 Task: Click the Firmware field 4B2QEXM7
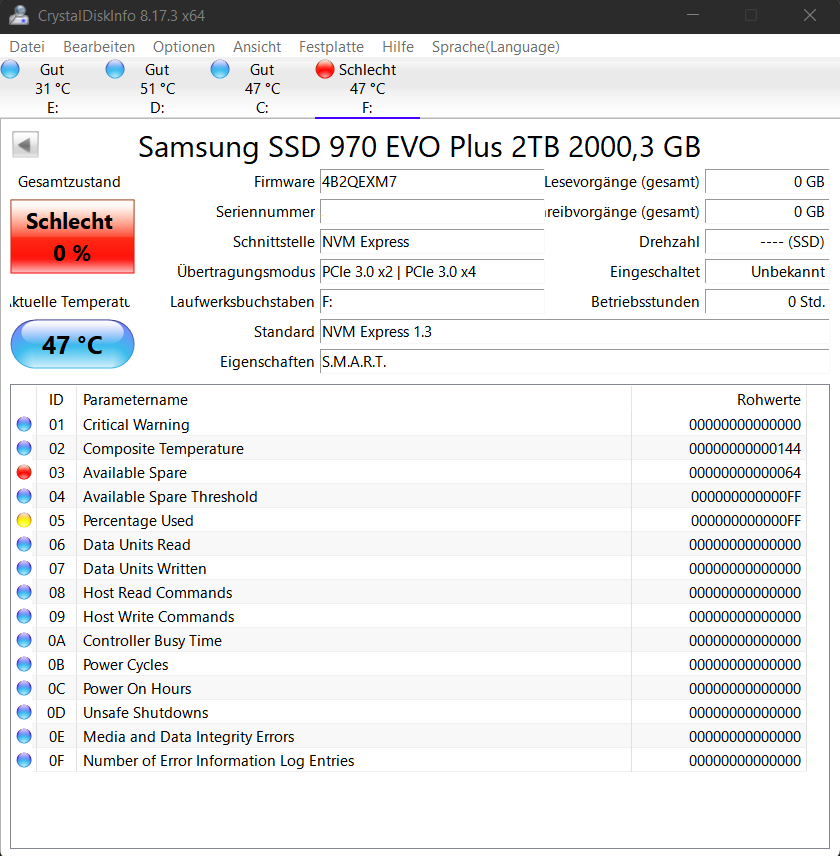click(x=432, y=182)
